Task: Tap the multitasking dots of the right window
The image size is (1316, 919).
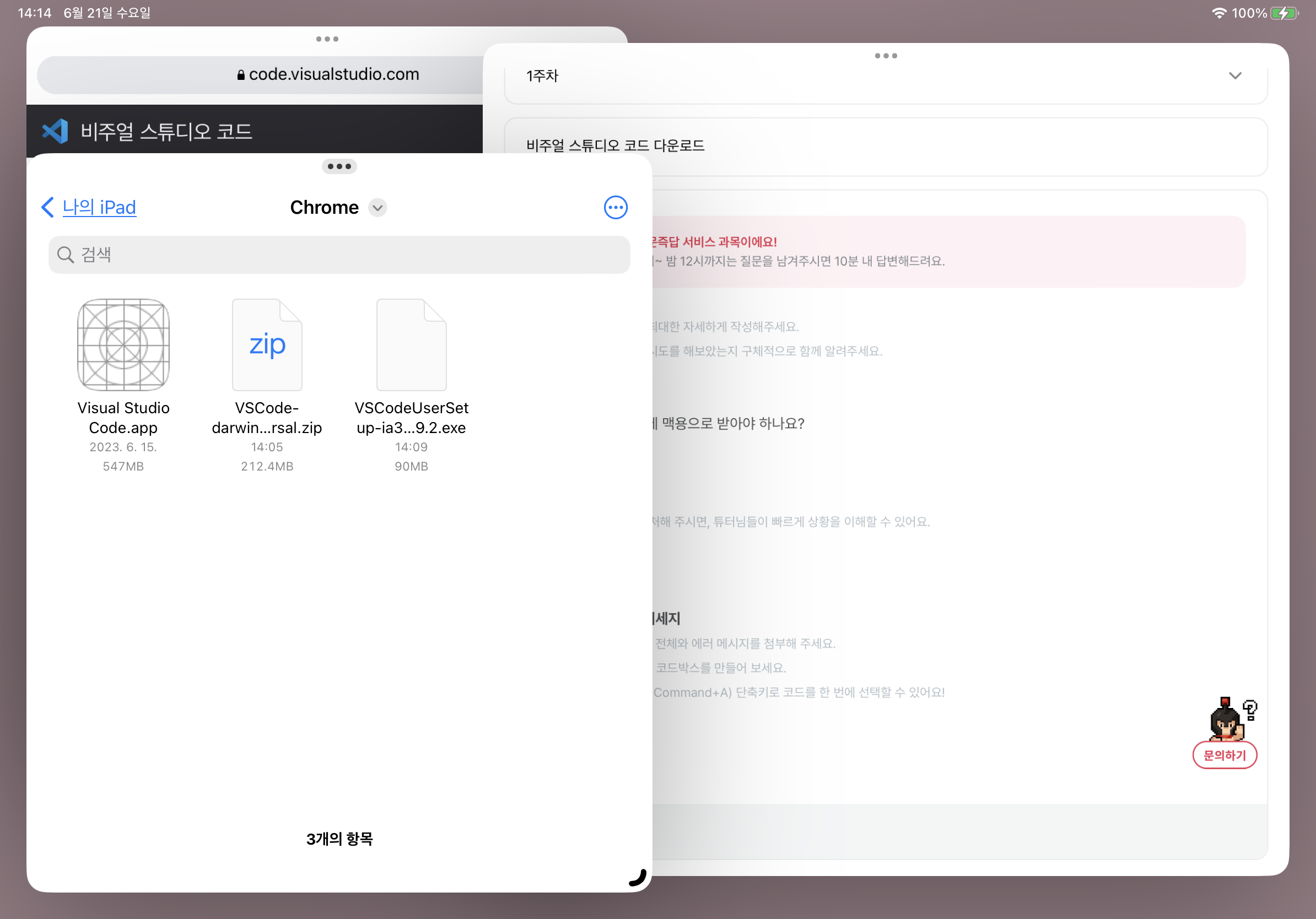Action: [886, 56]
